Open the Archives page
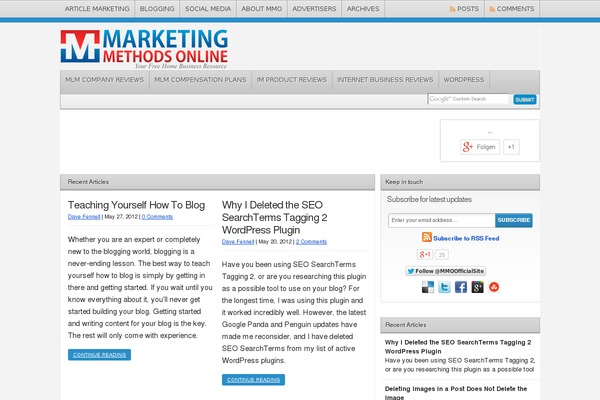The width and height of the screenshot is (600, 400). pos(363,9)
